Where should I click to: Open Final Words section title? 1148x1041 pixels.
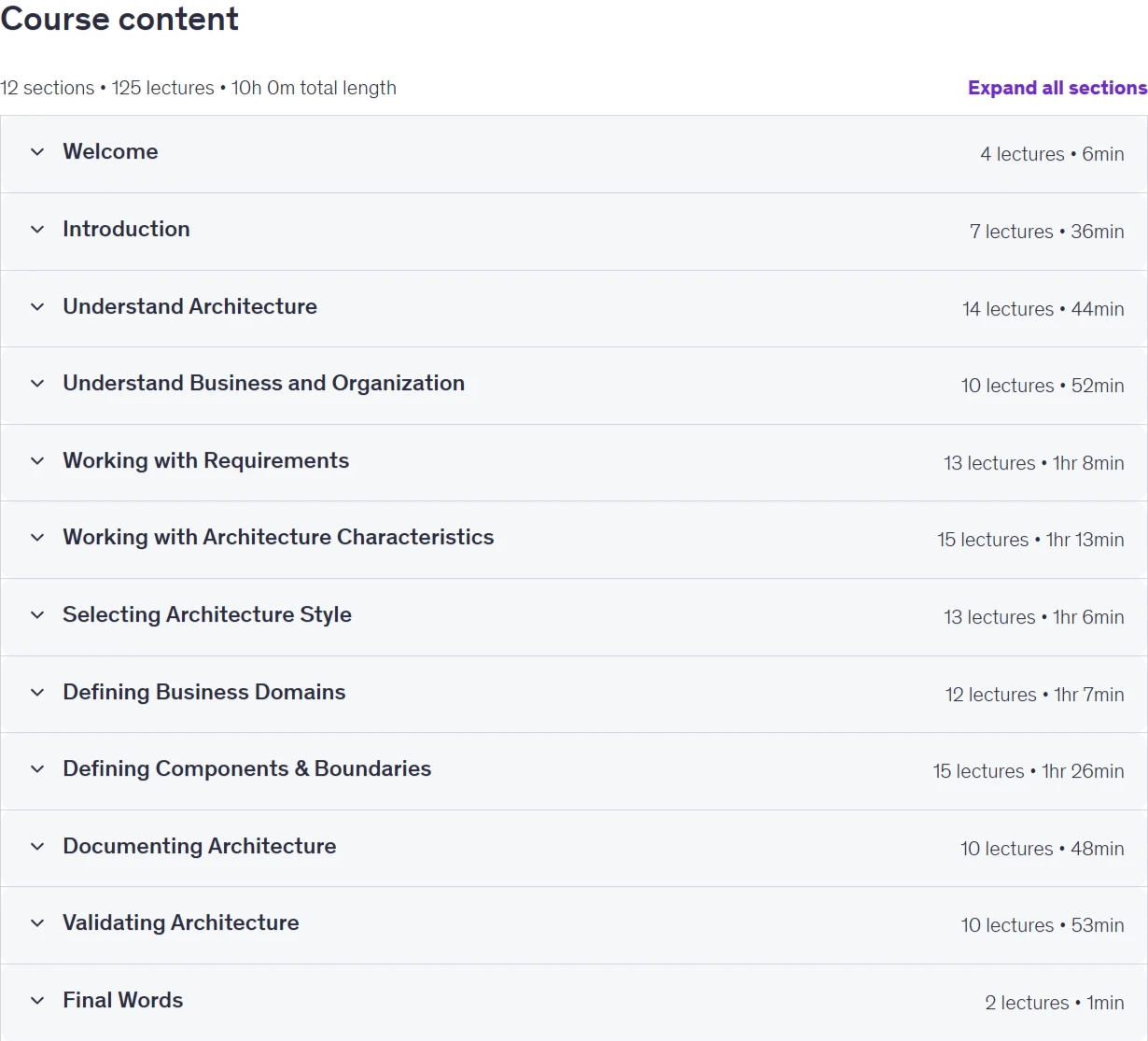point(122,1000)
